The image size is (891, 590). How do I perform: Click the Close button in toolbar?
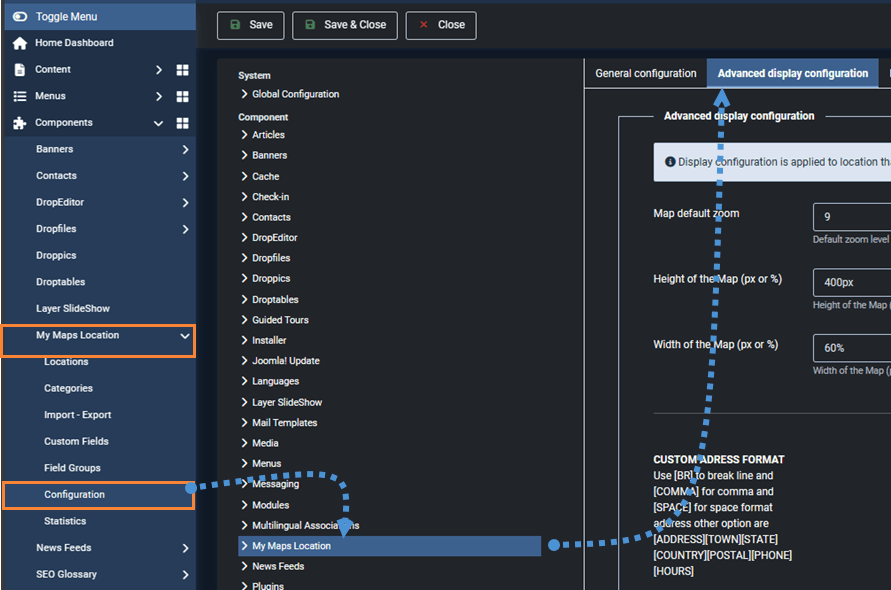[441, 25]
